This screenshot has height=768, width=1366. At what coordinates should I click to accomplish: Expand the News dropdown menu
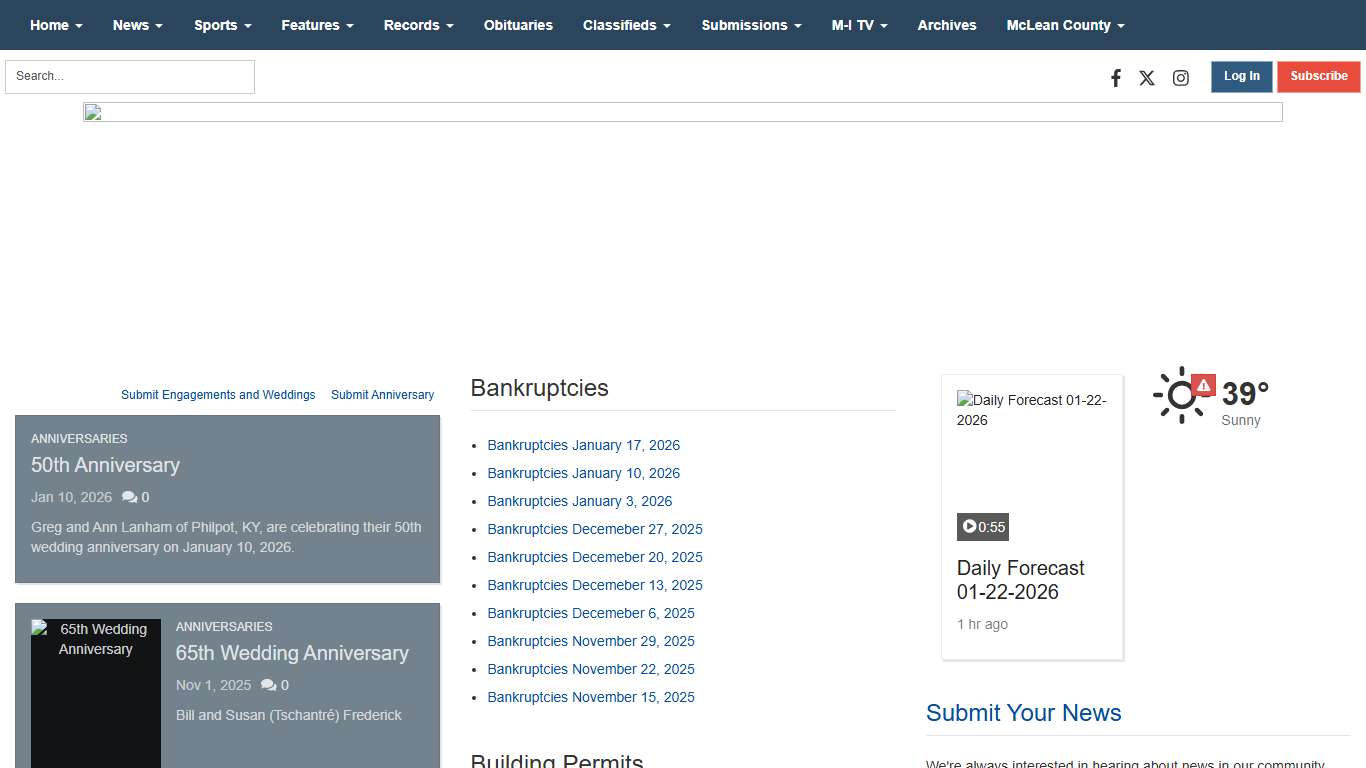coord(137,25)
